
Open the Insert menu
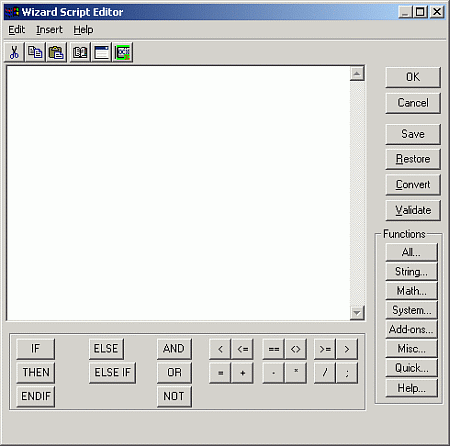(49, 30)
